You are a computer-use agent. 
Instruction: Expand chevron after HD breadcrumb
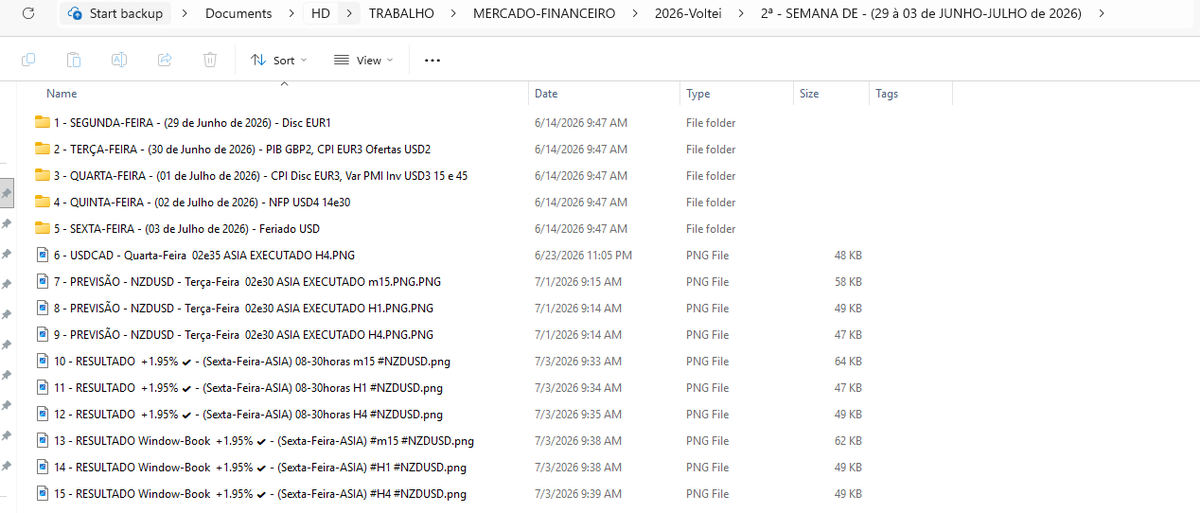click(348, 14)
